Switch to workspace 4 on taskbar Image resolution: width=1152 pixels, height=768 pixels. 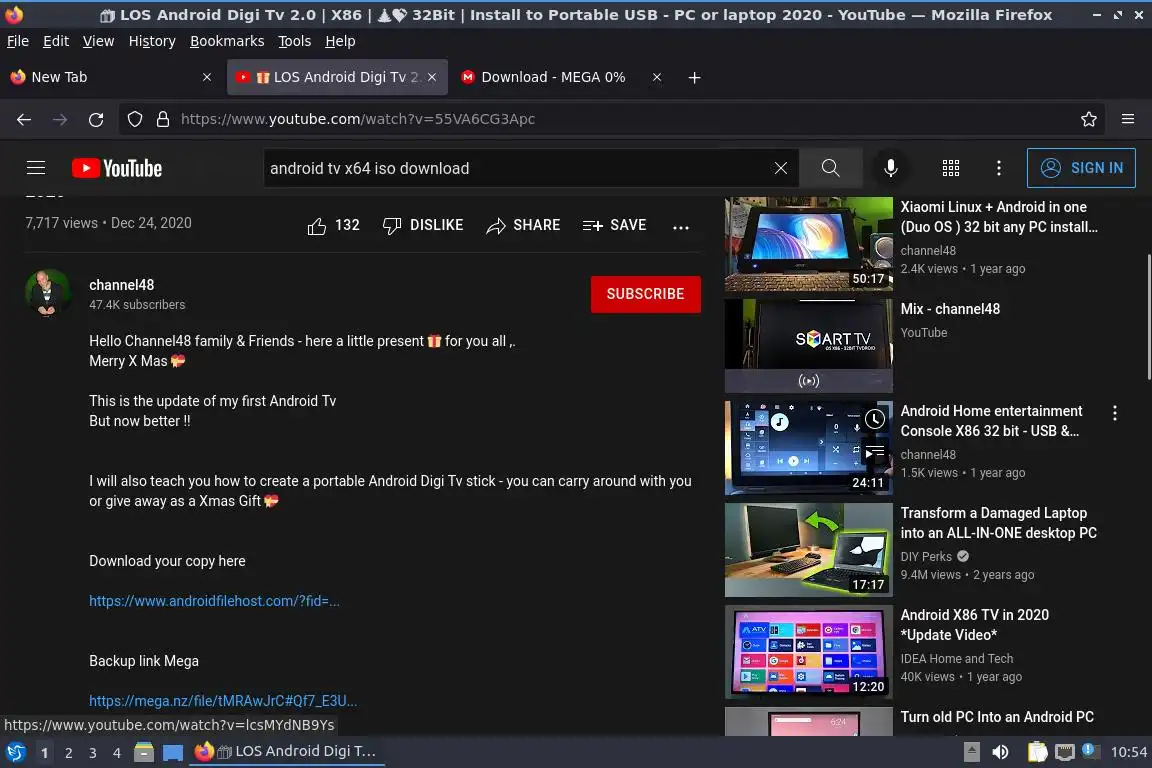click(117, 753)
